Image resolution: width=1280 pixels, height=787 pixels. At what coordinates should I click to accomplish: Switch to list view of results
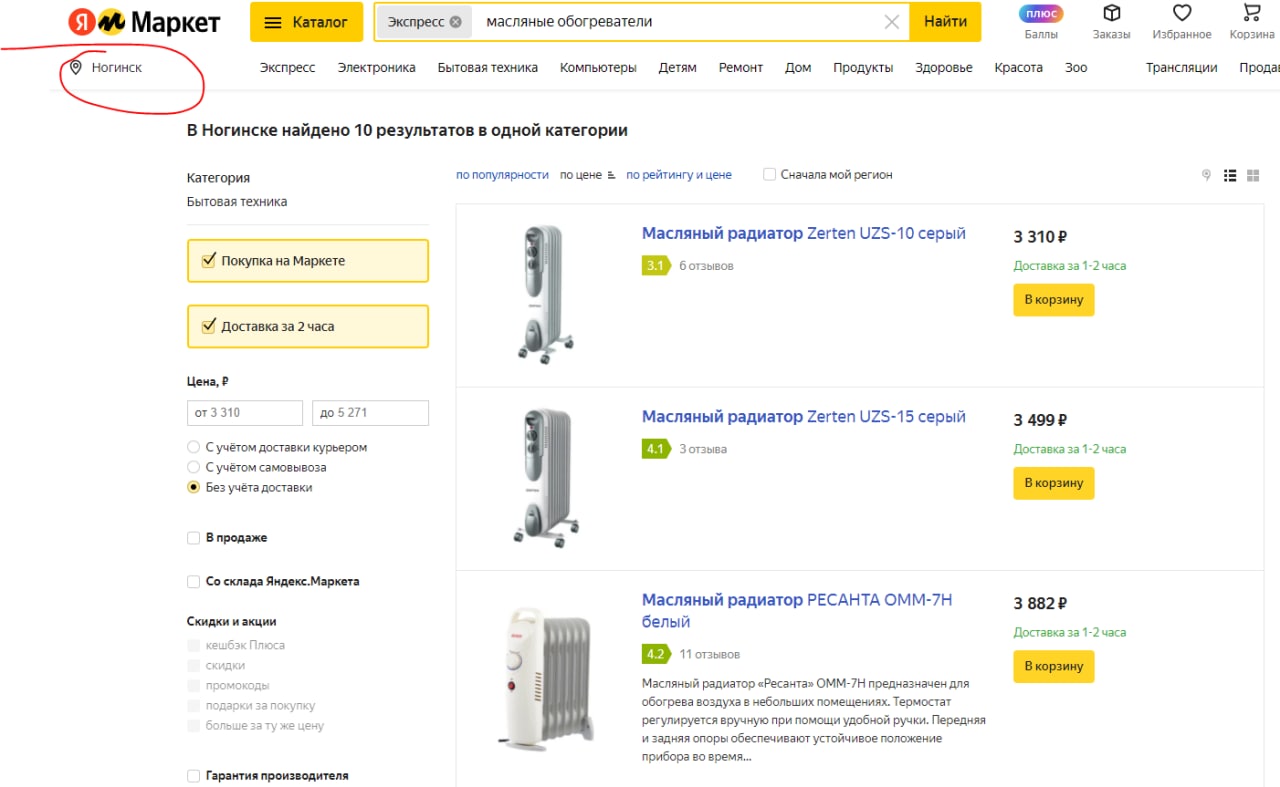(x=1230, y=175)
